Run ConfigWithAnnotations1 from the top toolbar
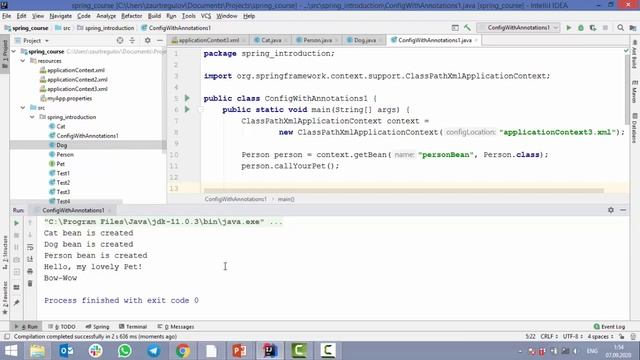This screenshot has height=360, width=640. tap(569, 28)
